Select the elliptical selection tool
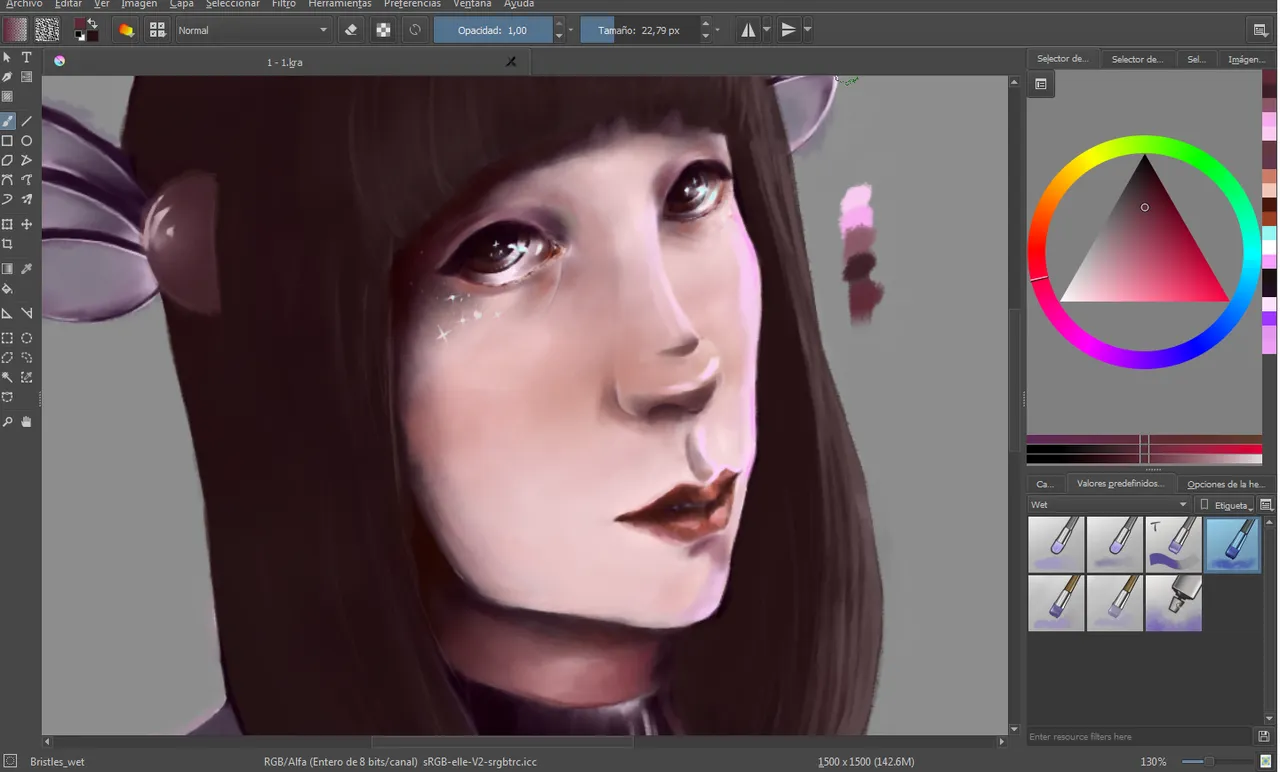1280x772 pixels. 27,338
